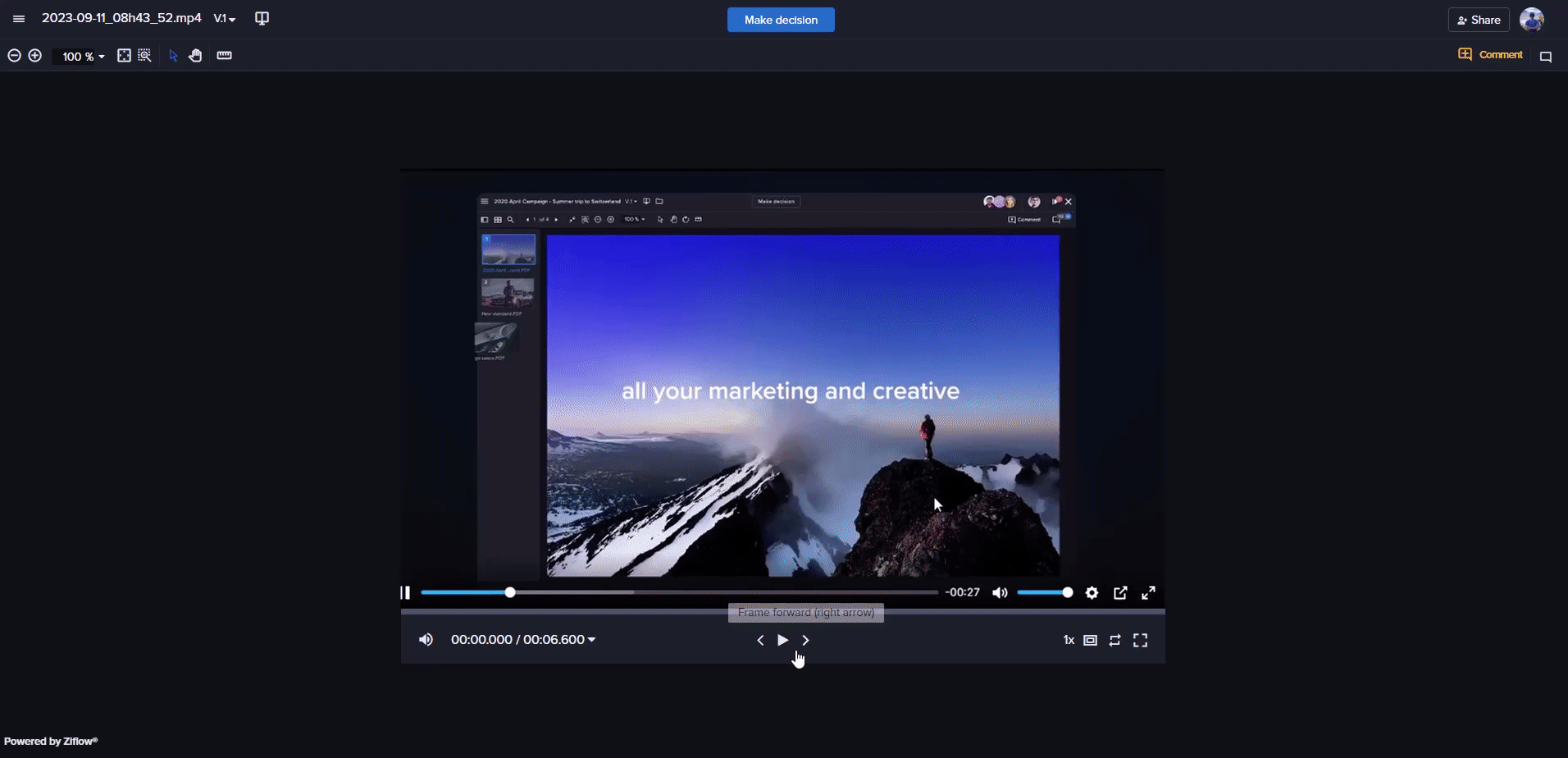Image resolution: width=1568 pixels, height=758 pixels.
Task: Click the 1x playback speed control
Action: (x=1069, y=641)
